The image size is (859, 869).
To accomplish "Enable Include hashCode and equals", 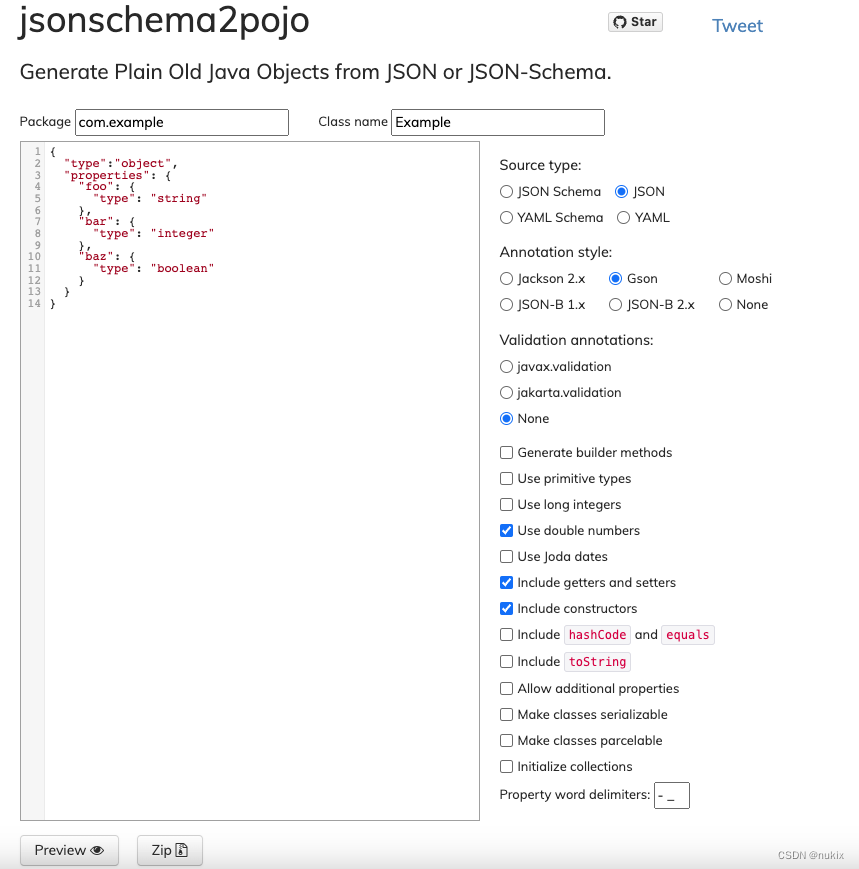I will click(x=506, y=635).
